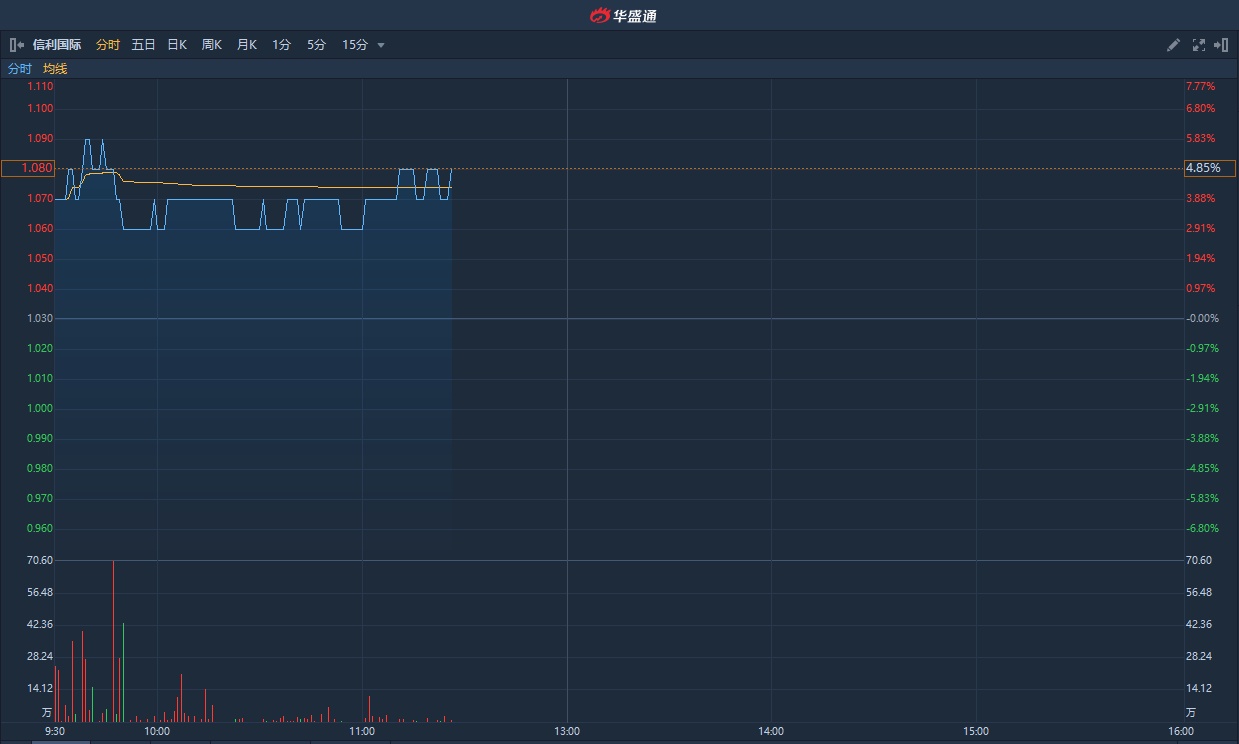The height and width of the screenshot is (744, 1239).
Task: Collapse the left panel using arrow icon
Action: coord(16,45)
